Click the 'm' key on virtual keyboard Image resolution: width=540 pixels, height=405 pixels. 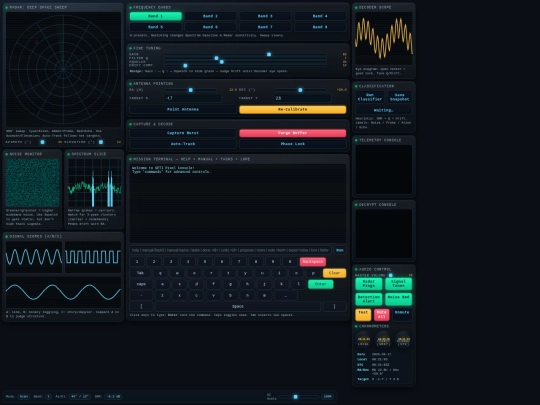[x=264, y=295]
